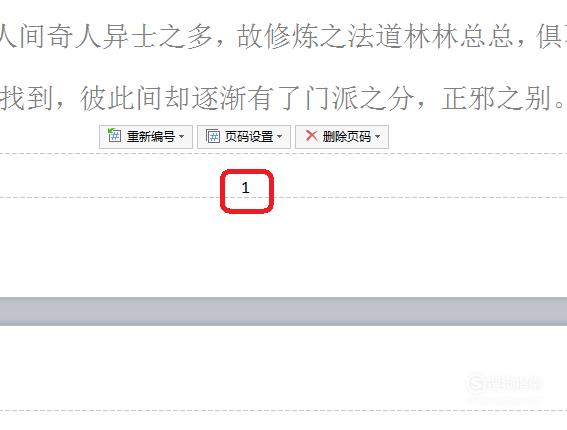Screen dimensions: 567x430
Task: Open 页码设置 via its text label
Action: pos(249,137)
